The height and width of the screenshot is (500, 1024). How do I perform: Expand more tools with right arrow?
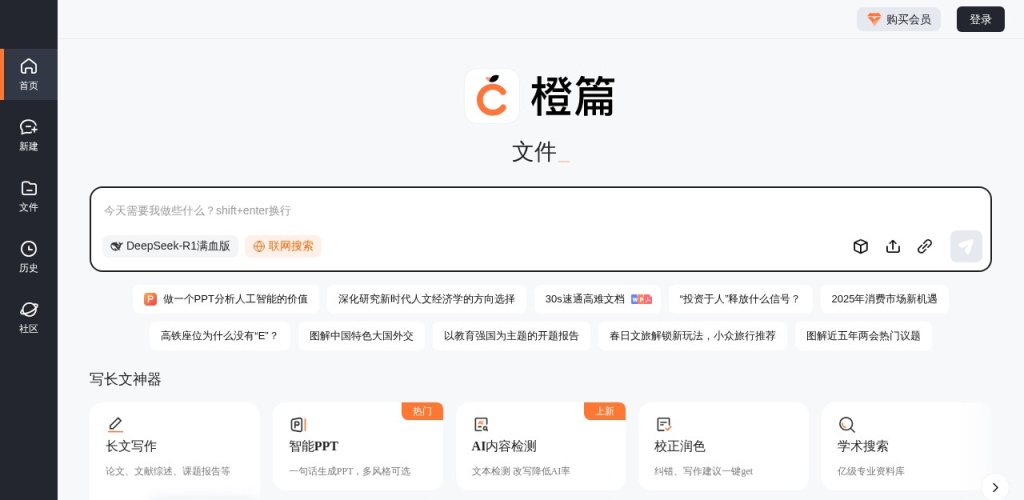[994, 487]
